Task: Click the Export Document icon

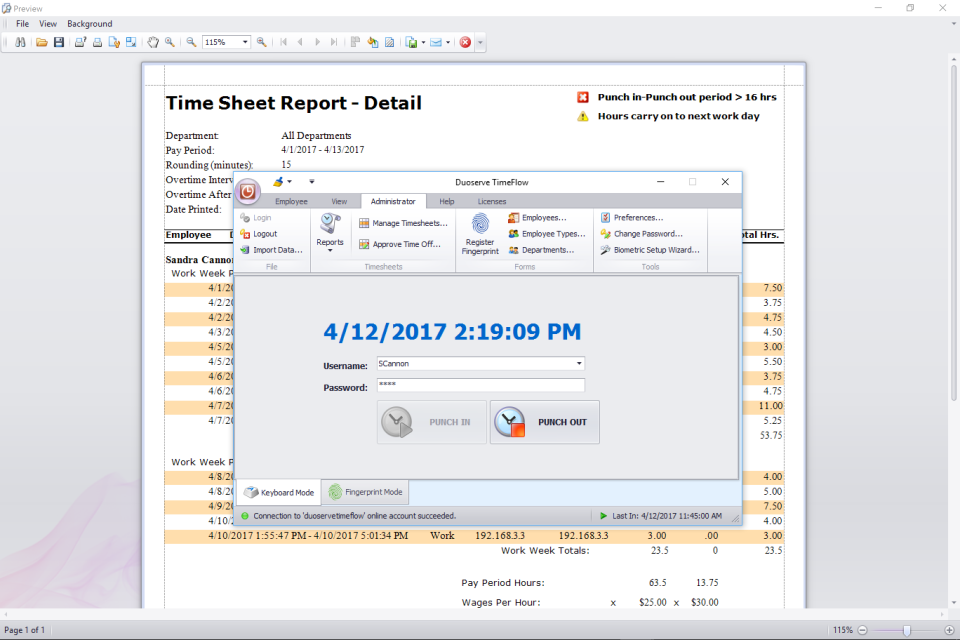Action: [411, 42]
